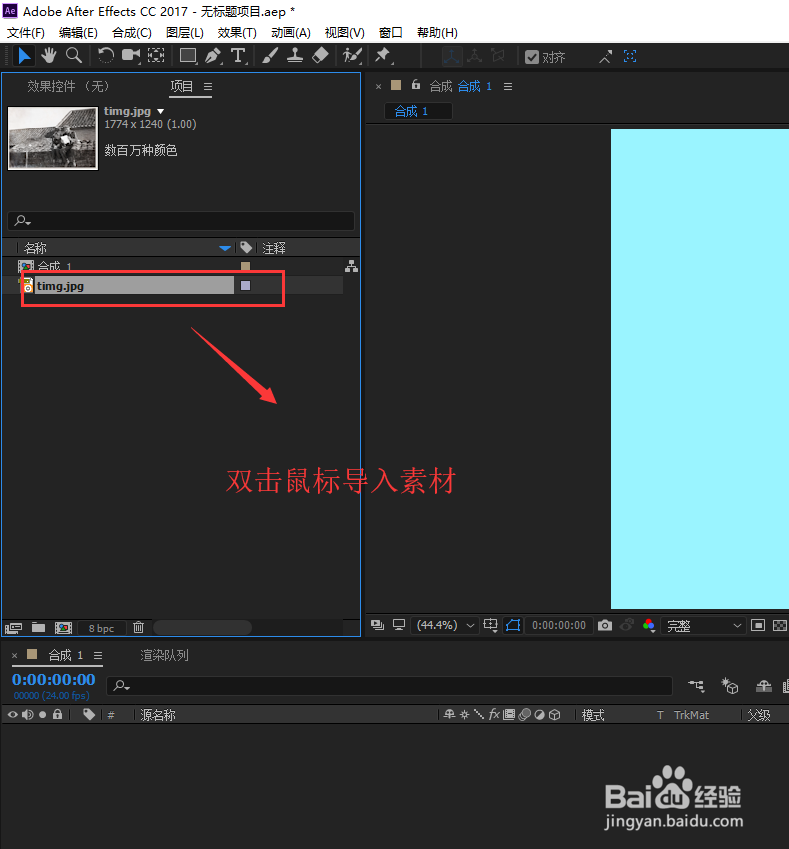The height and width of the screenshot is (849, 789).
Task: Open the 编辑(E) menu
Action: pyautogui.click(x=78, y=33)
